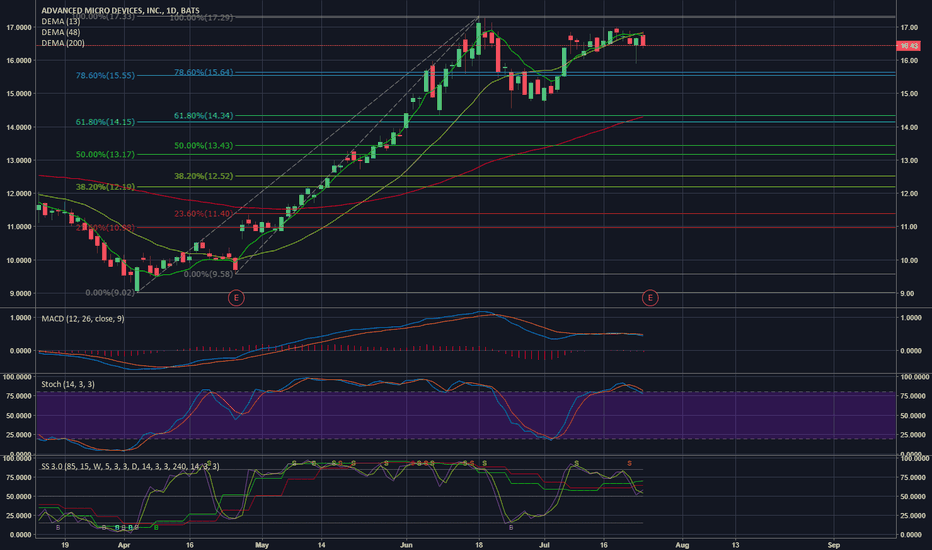Click May on the date axis
Screen dimensions: 932x550
262,545
